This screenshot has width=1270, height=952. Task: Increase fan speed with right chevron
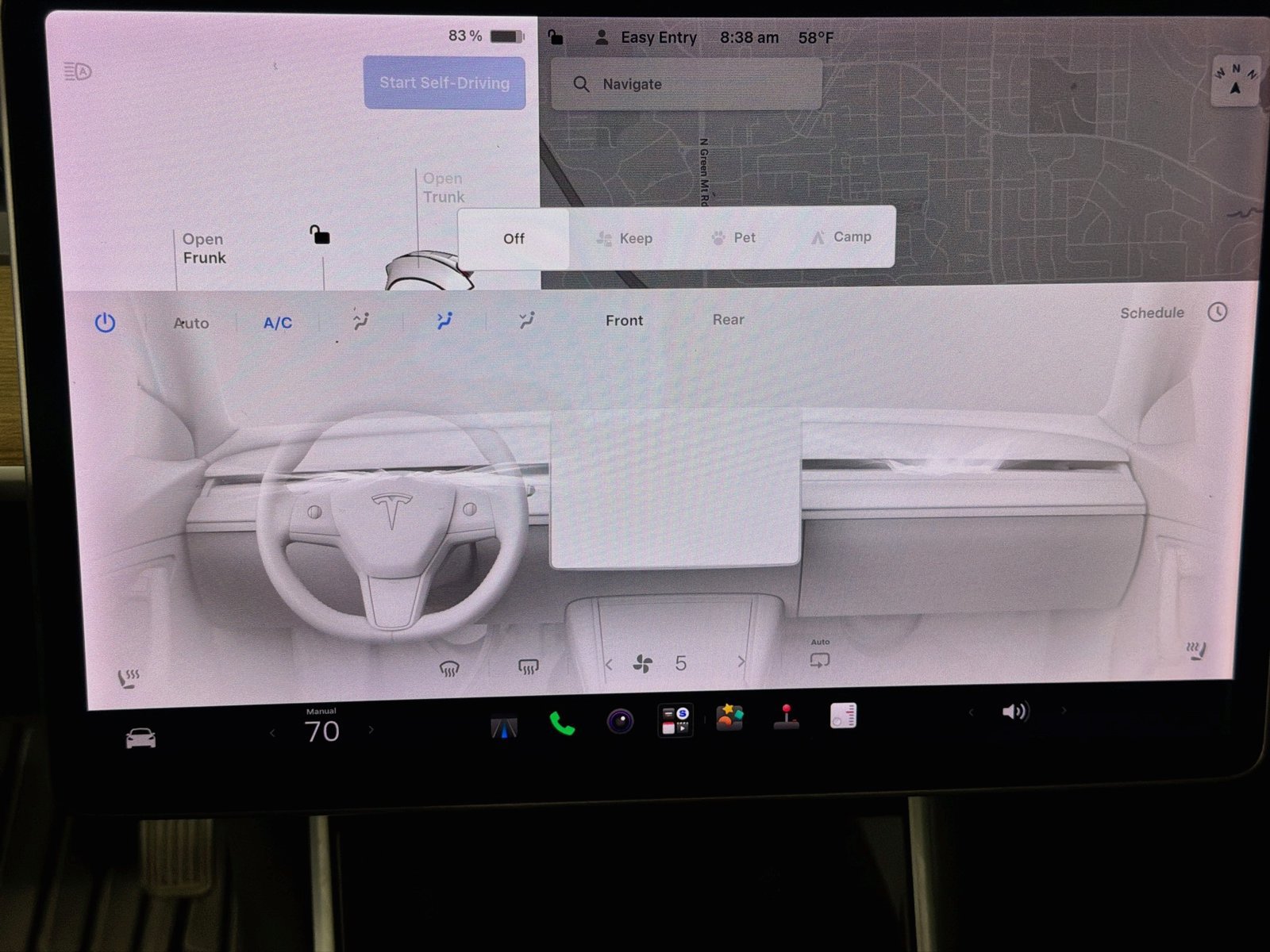tap(741, 662)
